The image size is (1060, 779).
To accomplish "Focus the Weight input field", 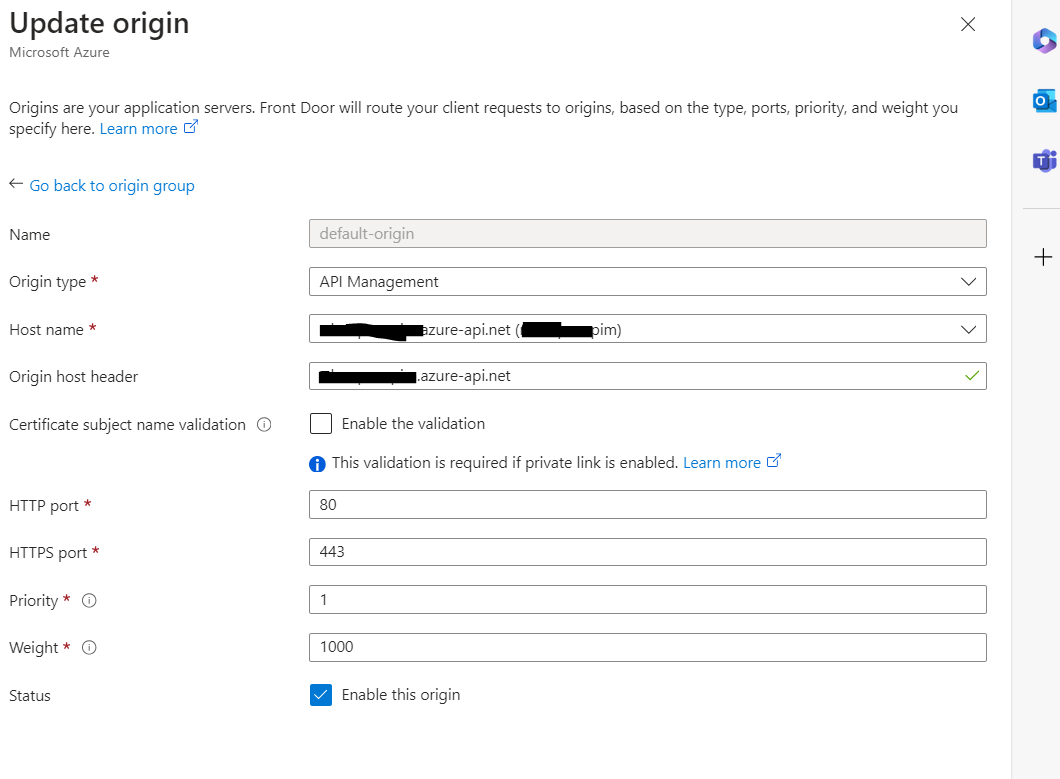I will pyautogui.click(x=648, y=647).
